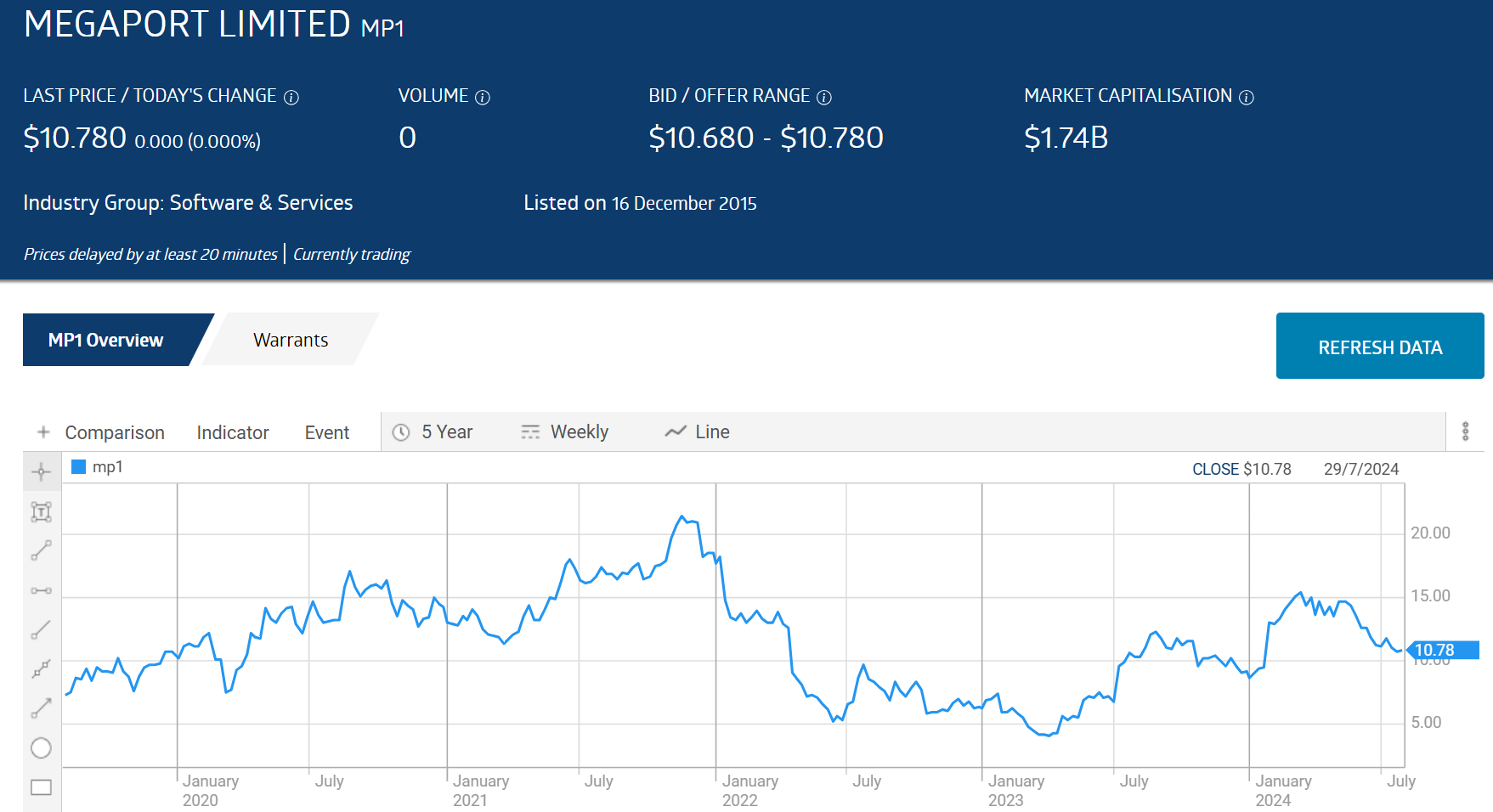Click the Software & Services industry group

261,203
